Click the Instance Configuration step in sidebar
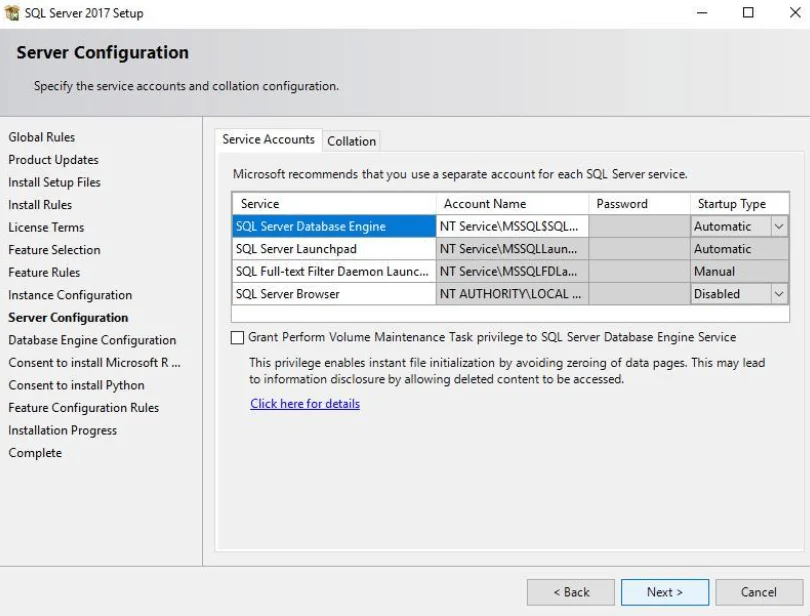 click(x=70, y=295)
